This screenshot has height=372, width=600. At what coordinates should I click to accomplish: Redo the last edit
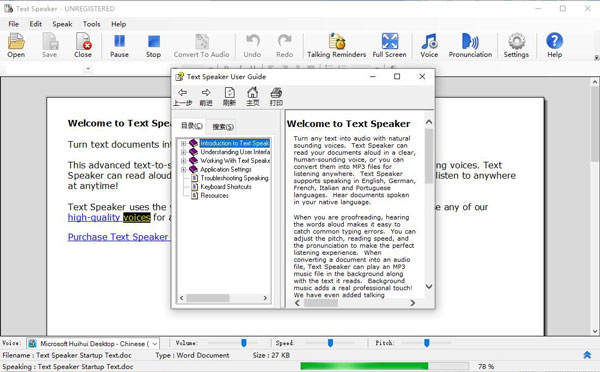285,45
